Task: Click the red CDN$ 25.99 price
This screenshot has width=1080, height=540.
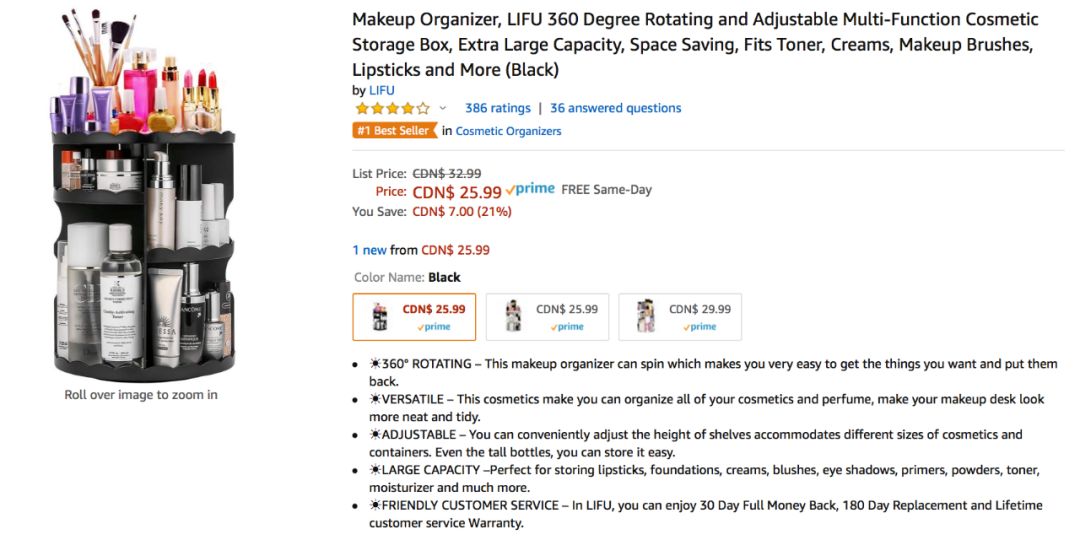Action: [457, 192]
